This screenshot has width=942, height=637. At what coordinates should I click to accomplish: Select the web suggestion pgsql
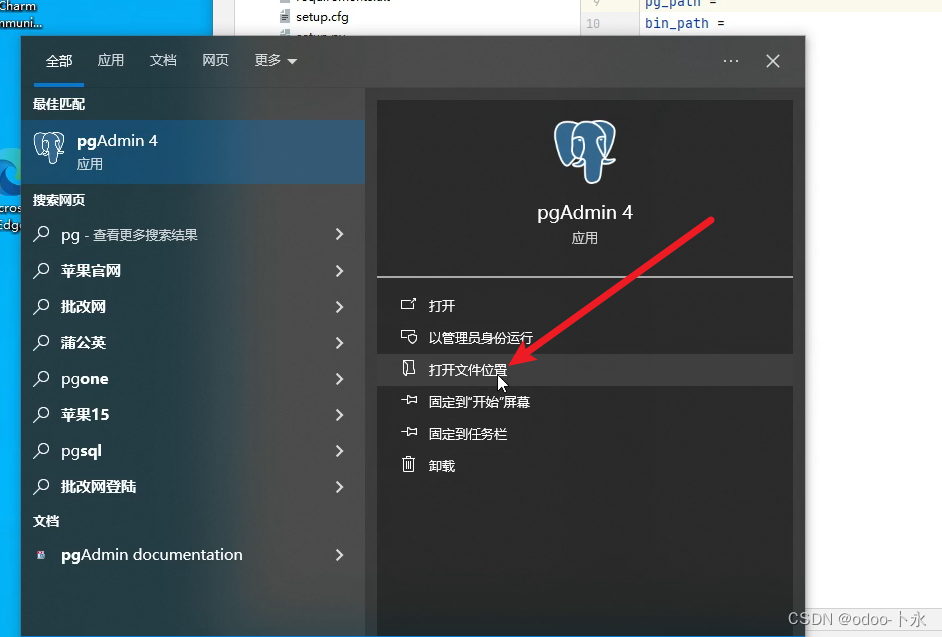point(193,451)
